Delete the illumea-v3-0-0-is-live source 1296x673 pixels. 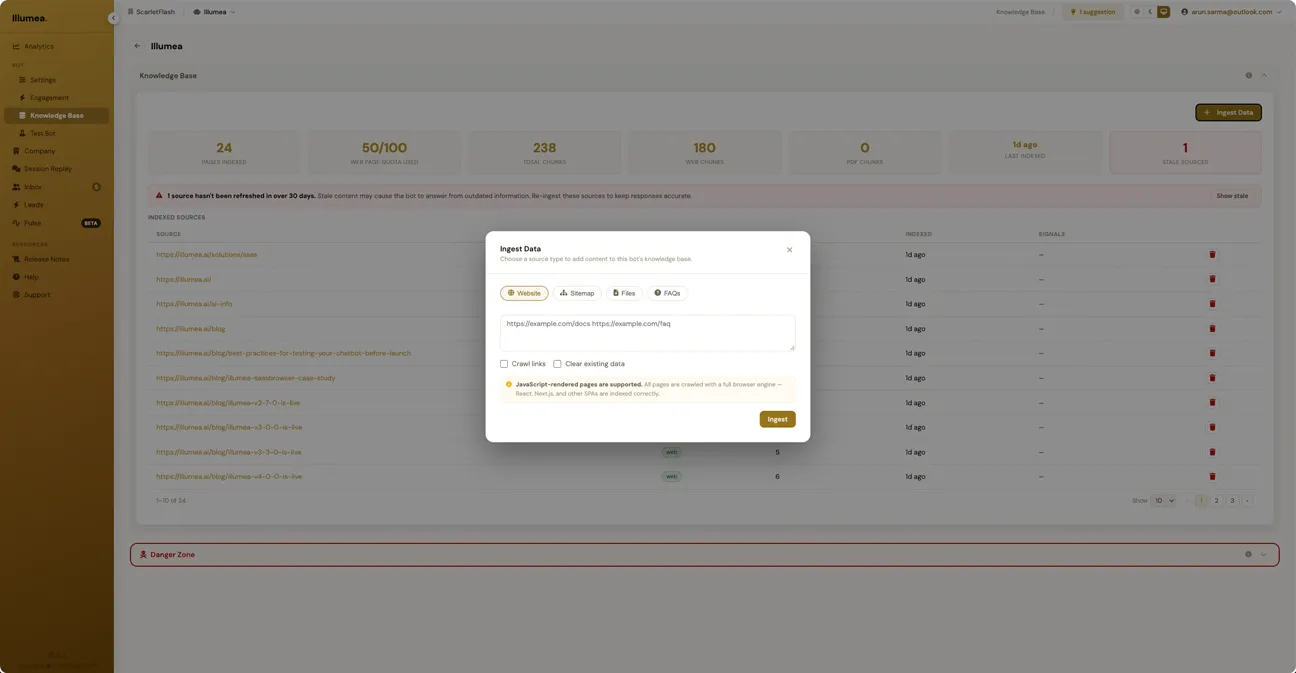coord(1212,427)
